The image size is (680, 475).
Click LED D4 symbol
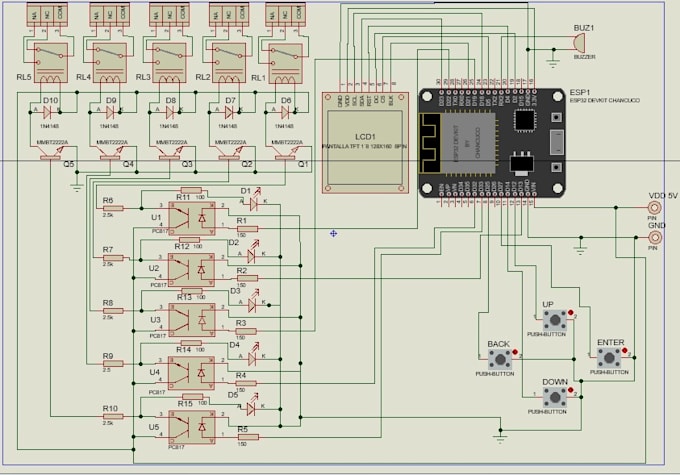click(x=252, y=356)
